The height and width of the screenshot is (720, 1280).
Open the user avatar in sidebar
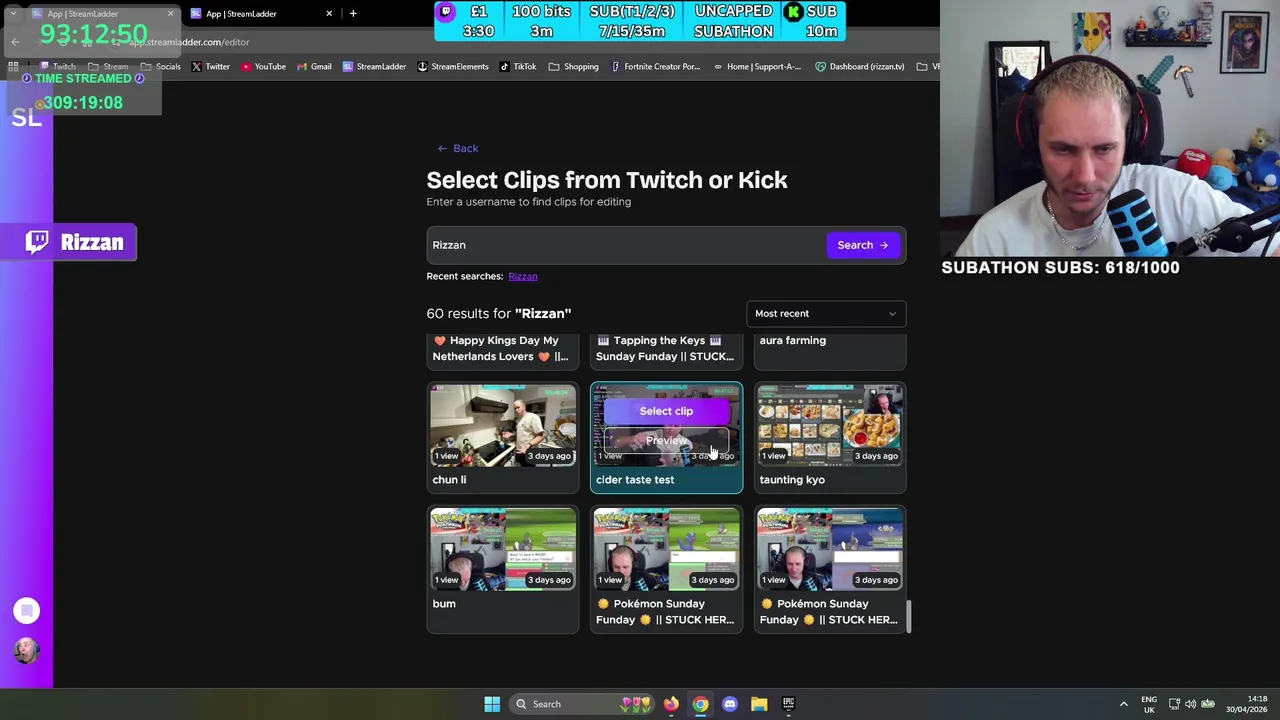(26, 650)
